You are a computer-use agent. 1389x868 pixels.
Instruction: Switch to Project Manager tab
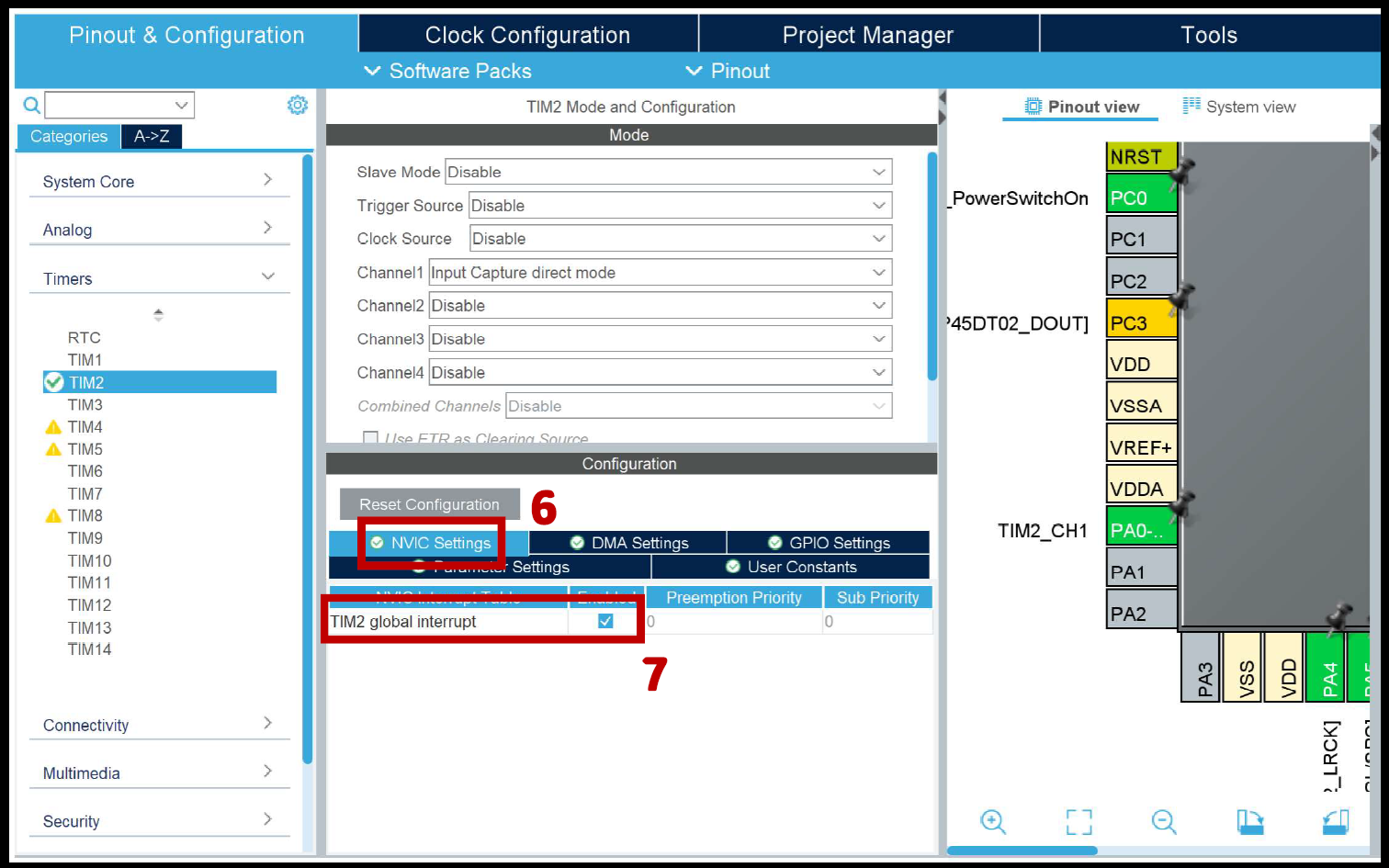(x=868, y=35)
